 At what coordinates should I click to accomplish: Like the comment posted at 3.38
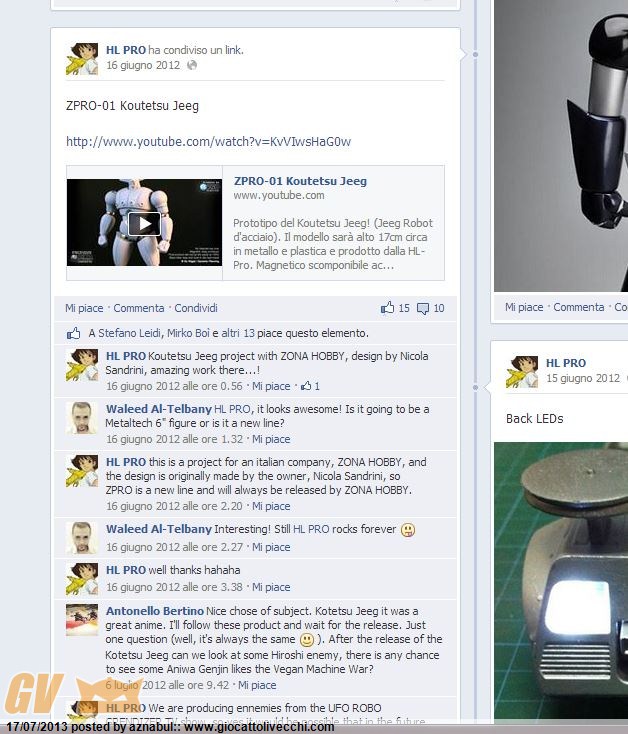271,587
